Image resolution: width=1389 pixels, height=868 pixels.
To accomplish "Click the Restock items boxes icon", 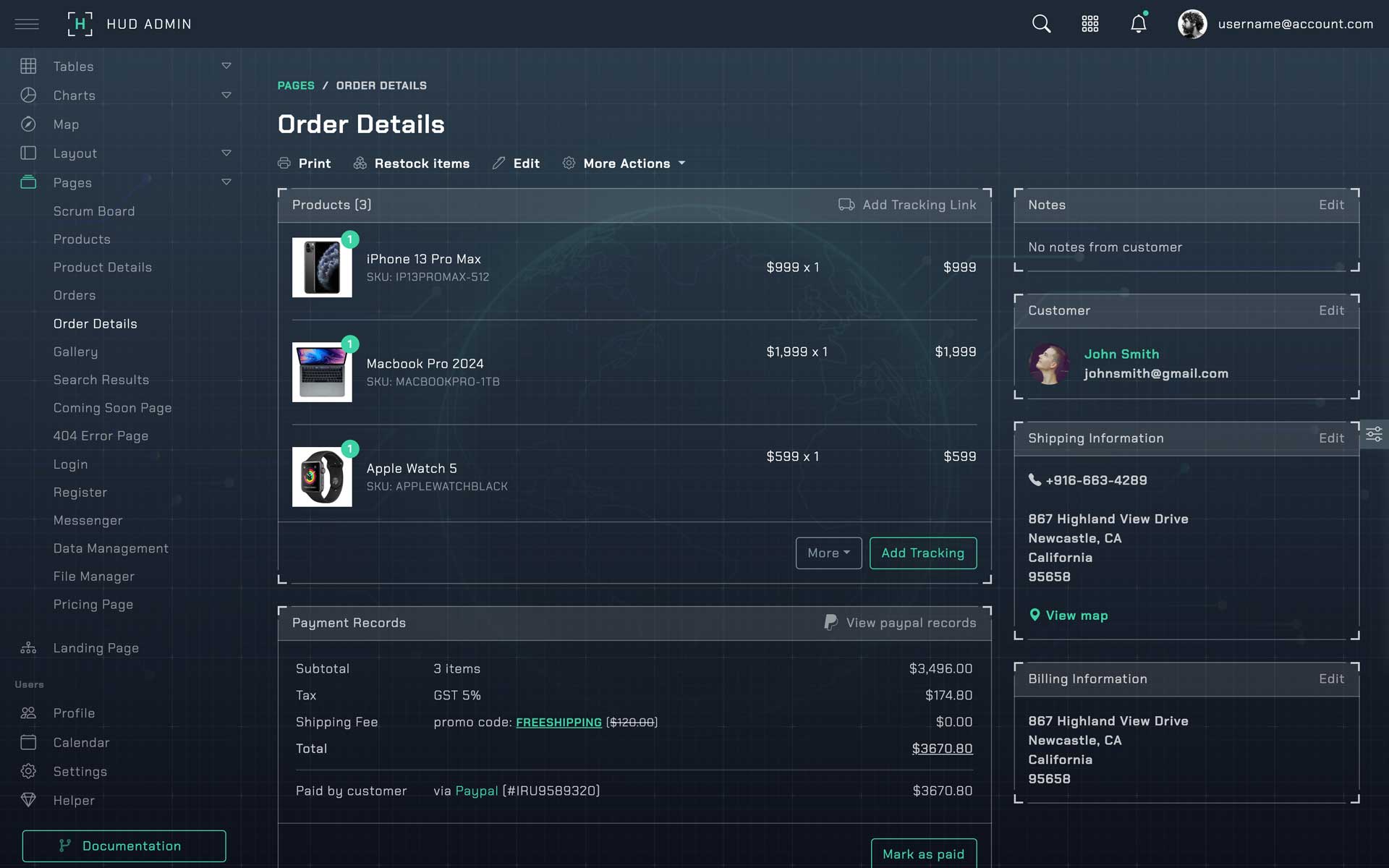I will (360, 163).
